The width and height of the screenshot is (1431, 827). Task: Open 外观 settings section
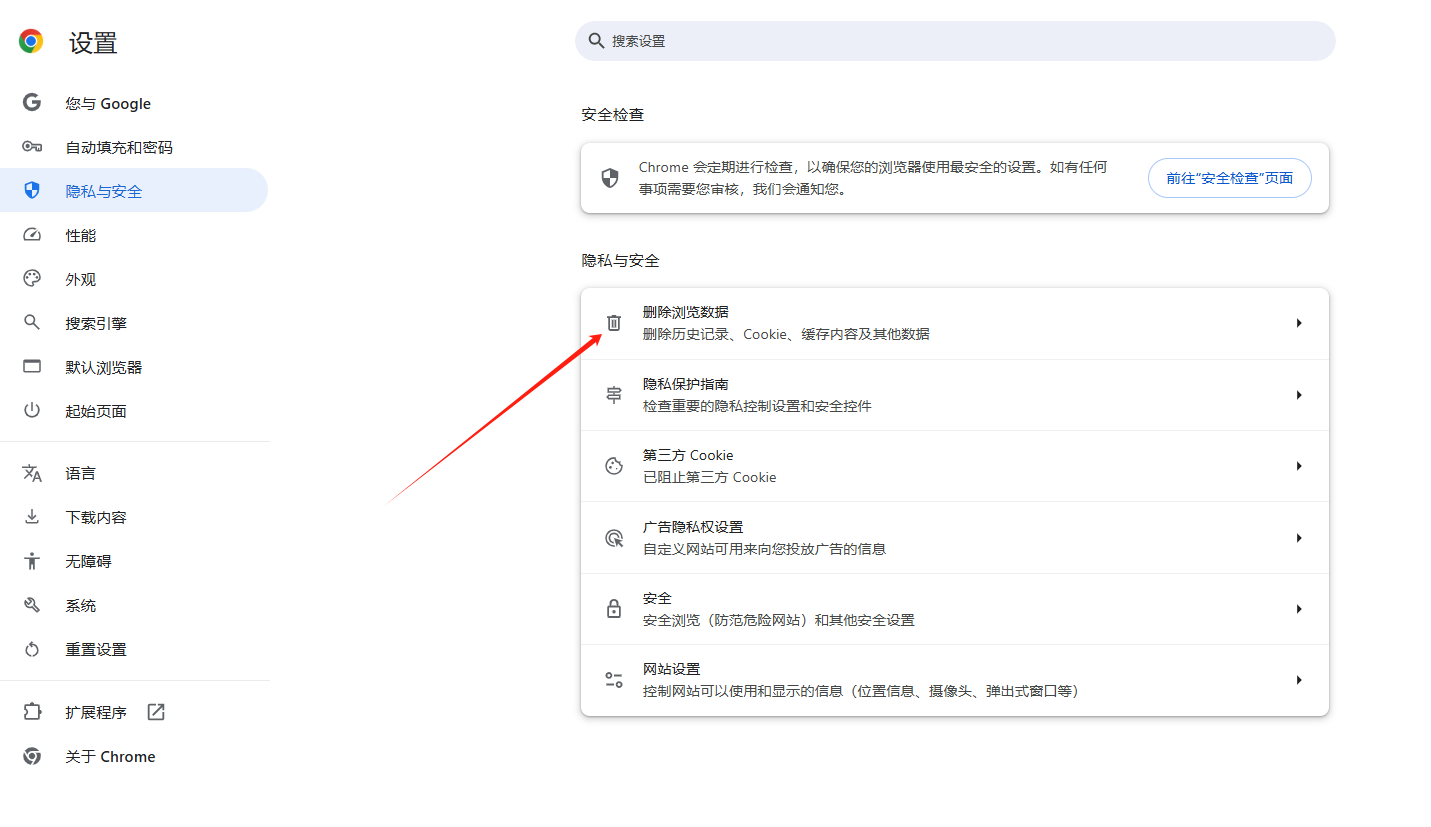pos(134,279)
